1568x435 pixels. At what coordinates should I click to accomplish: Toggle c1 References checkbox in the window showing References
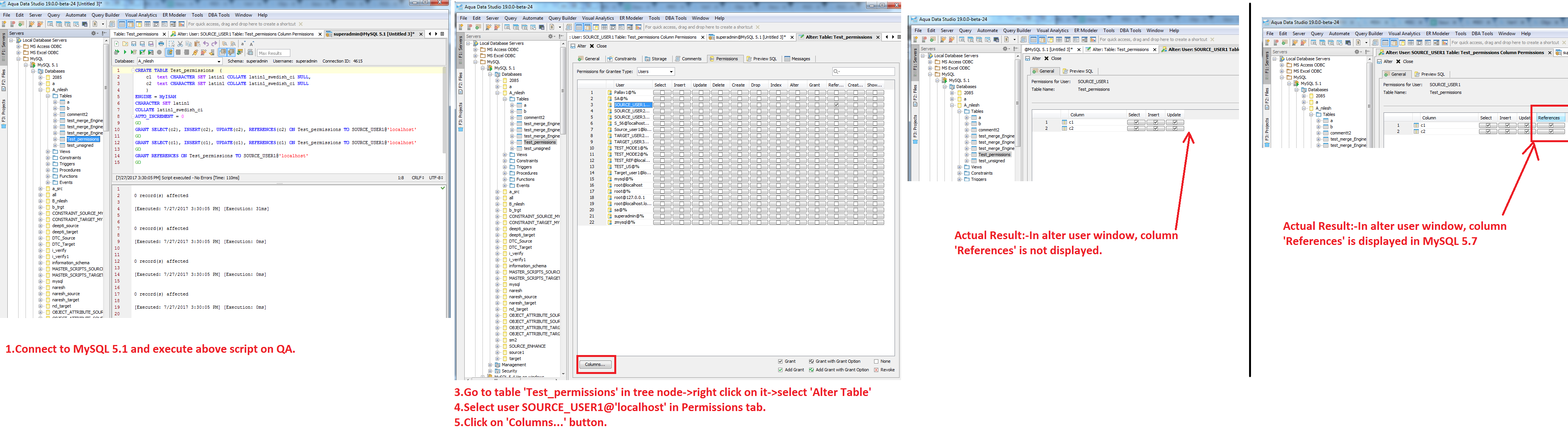tap(1551, 125)
